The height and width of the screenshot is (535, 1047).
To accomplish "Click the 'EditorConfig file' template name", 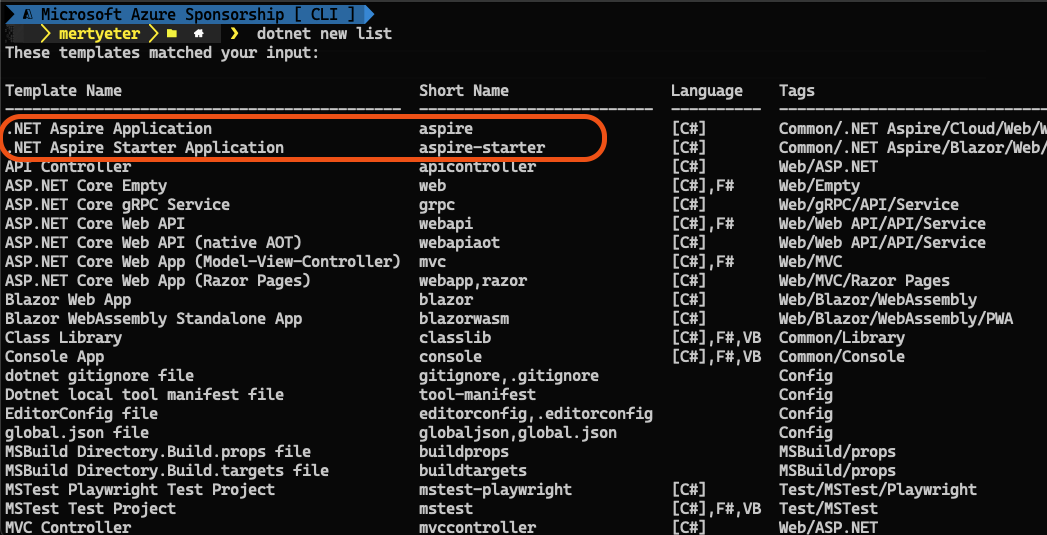I will click(81, 413).
